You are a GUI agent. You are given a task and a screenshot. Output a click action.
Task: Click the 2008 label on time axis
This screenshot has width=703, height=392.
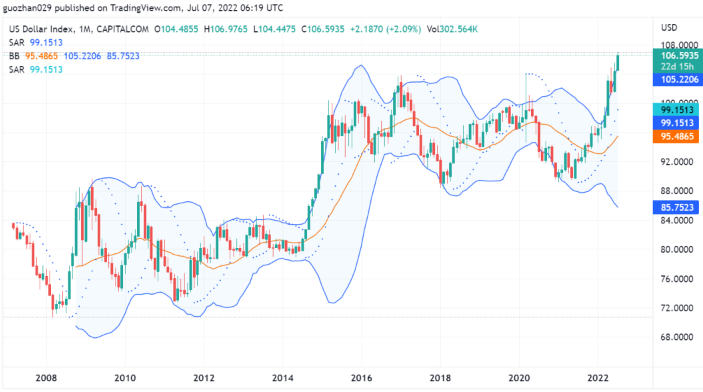(46, 378)
